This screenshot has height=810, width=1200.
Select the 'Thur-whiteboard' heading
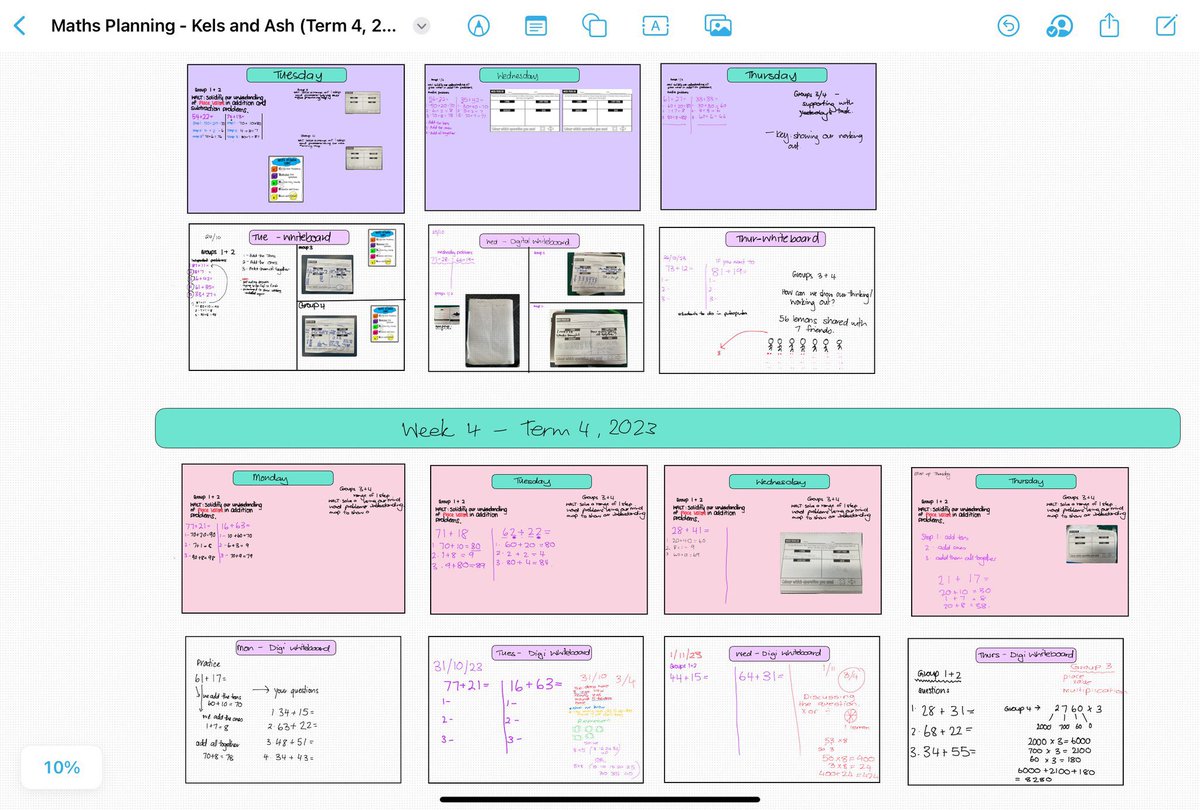point(777,239)
